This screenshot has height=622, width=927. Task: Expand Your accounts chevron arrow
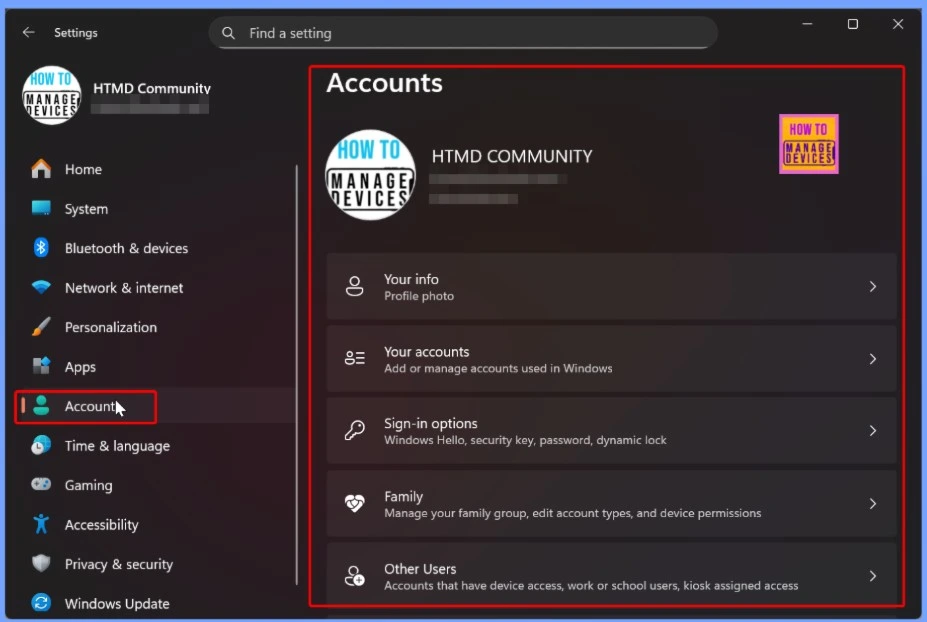click(872, 359)
